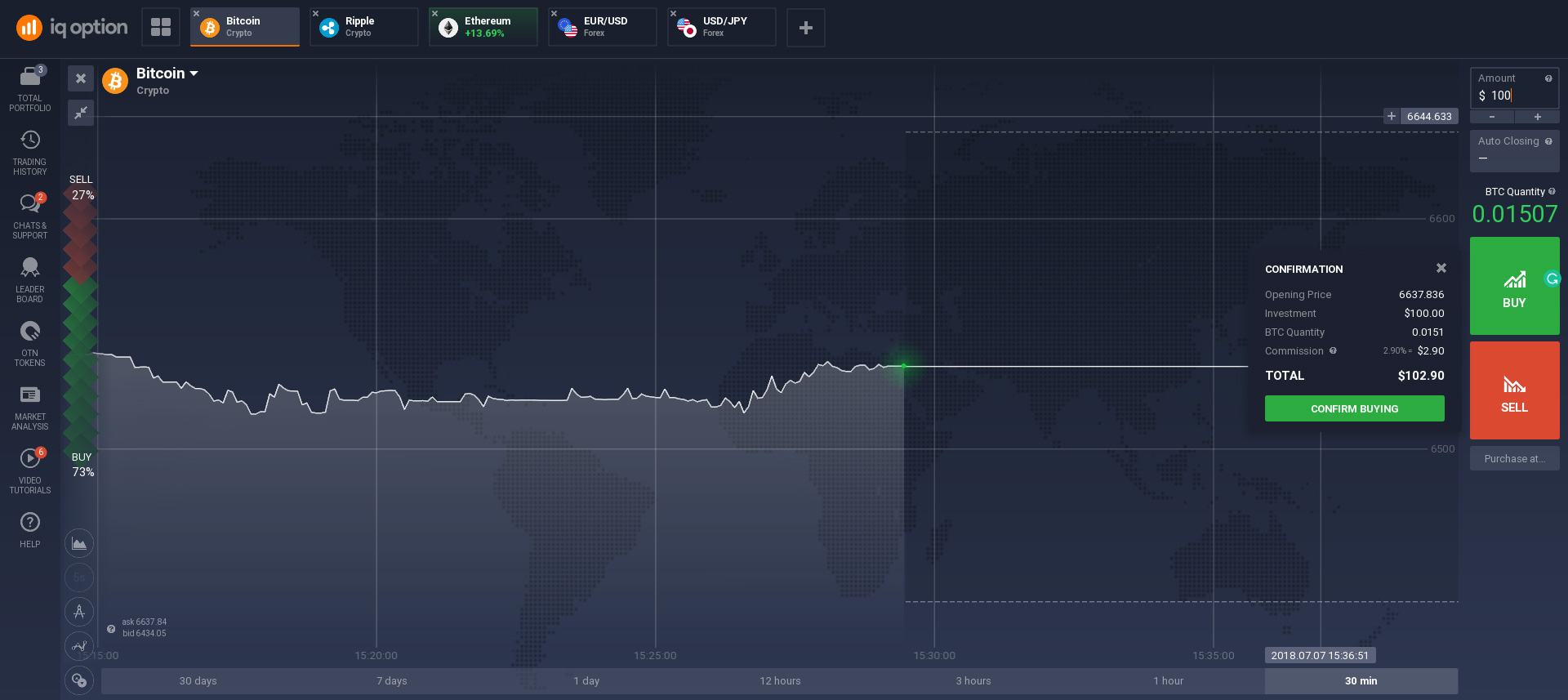Viewport: 1568px width, 700px height.
Task: Select the 30 days timeframe
Action: point(198,680)
